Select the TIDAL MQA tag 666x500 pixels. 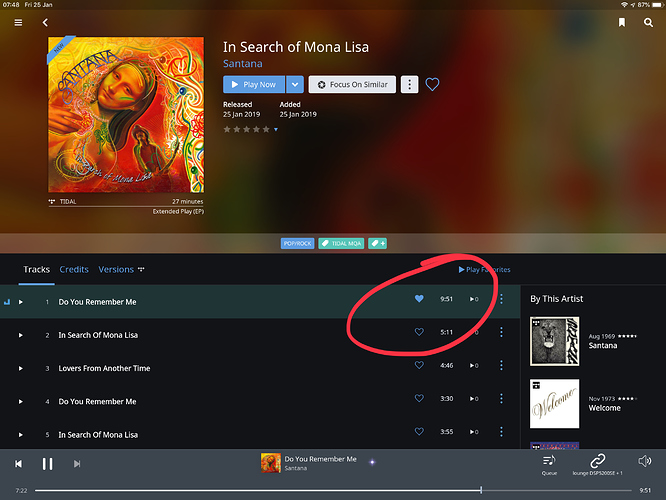click(341, 243)
